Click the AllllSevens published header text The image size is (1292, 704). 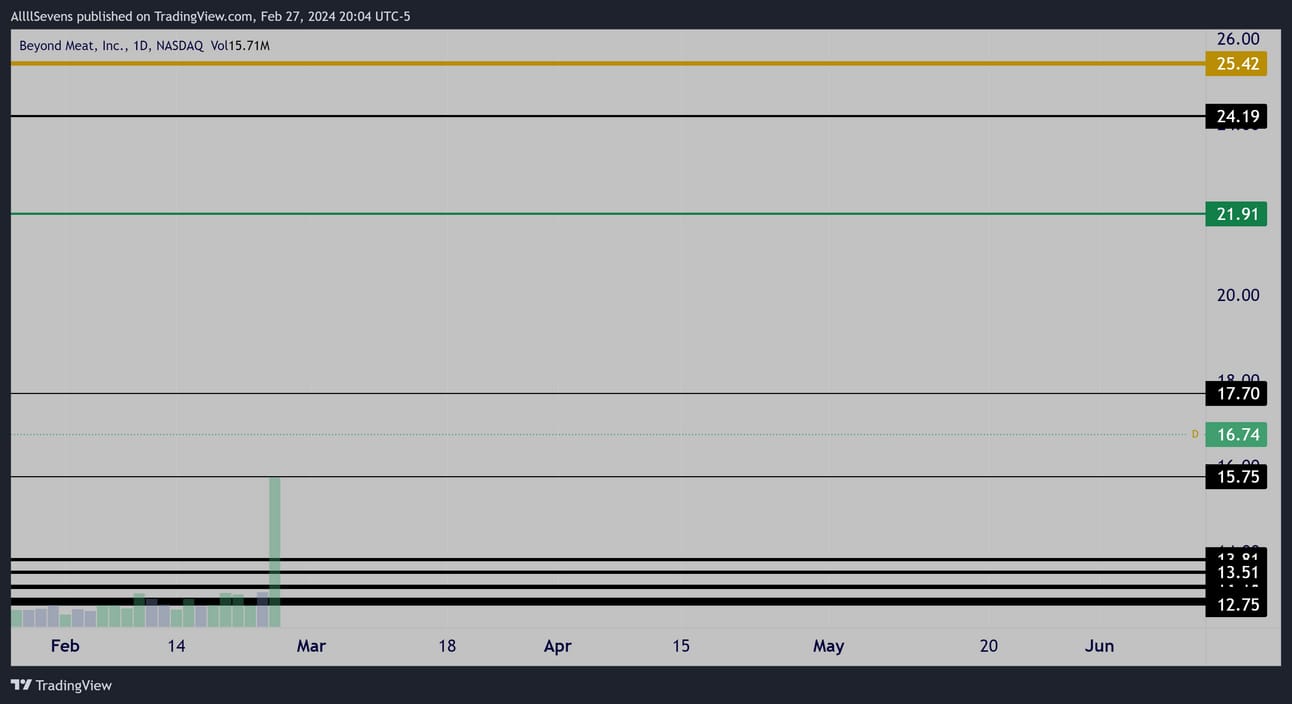pos(211,16)
